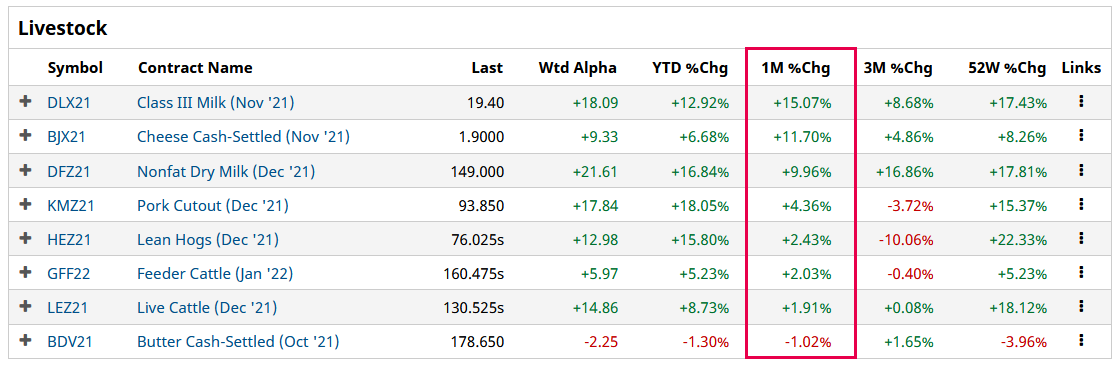The image size is (1120, 366).
Task: Open Feeder Cattle (Jan '22) contract link
Action: coord(215,274)
